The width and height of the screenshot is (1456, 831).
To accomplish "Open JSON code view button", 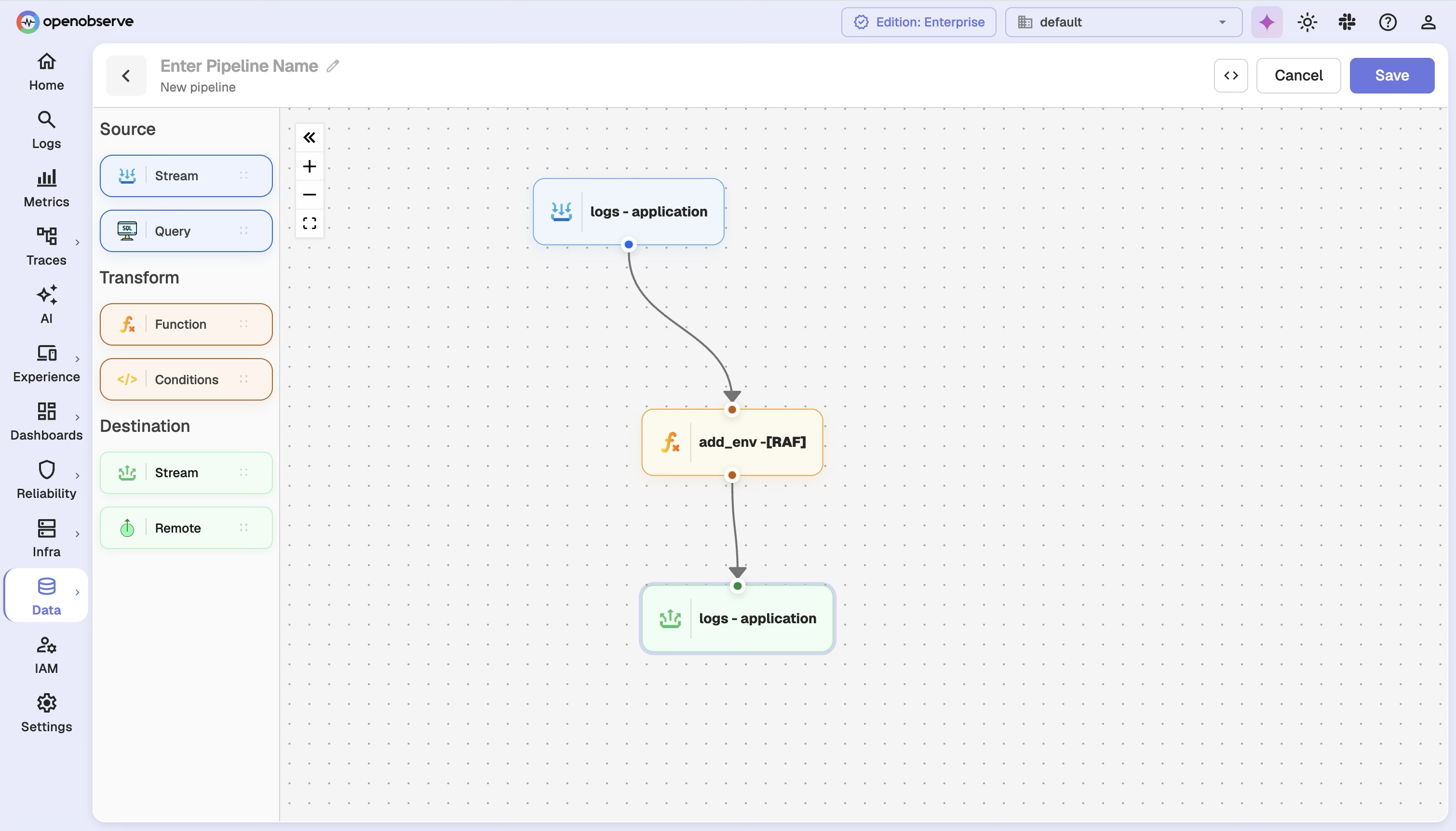I will click(x=1230, y=75).
